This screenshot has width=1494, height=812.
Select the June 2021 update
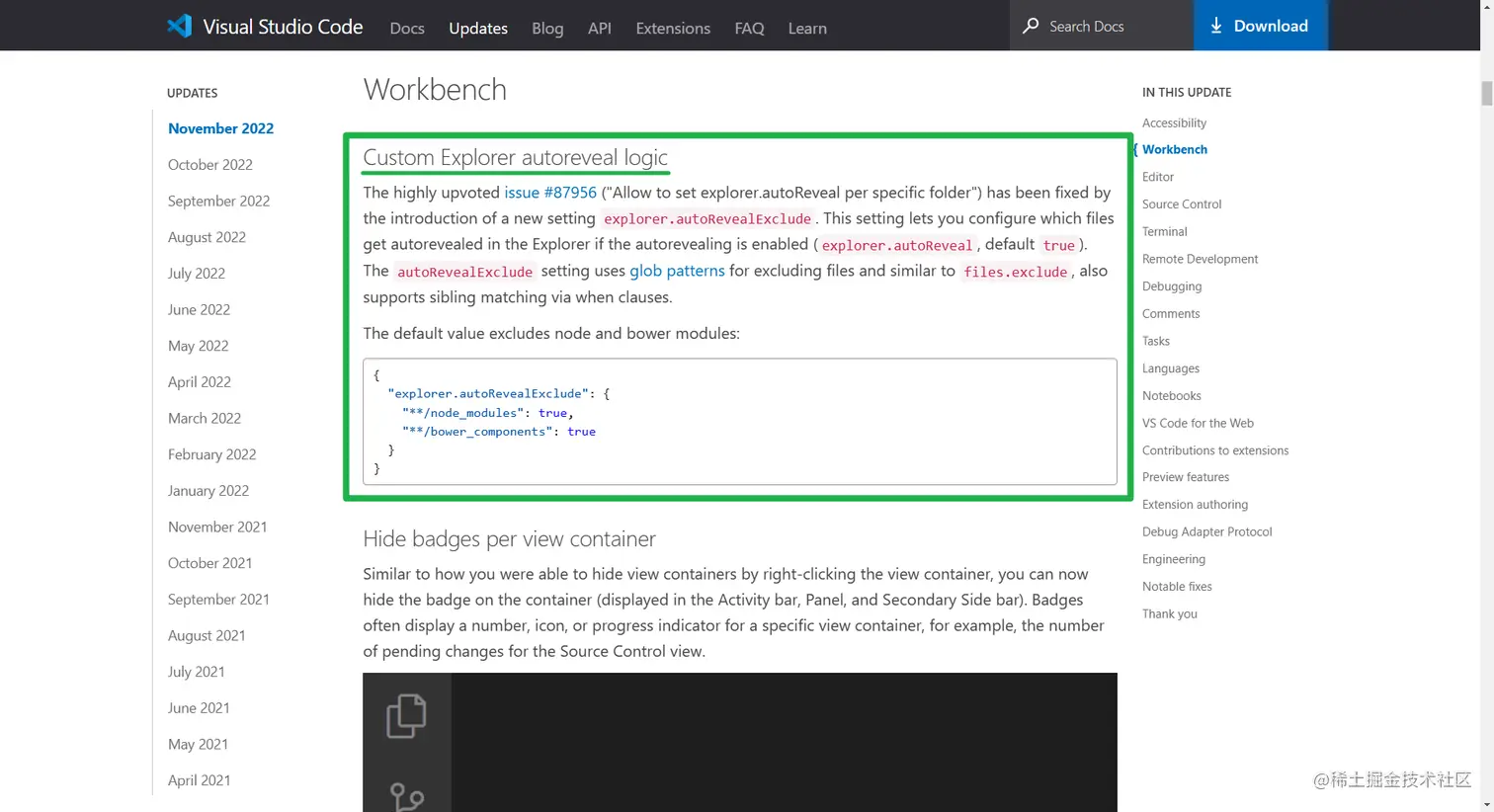pos(199,708)
